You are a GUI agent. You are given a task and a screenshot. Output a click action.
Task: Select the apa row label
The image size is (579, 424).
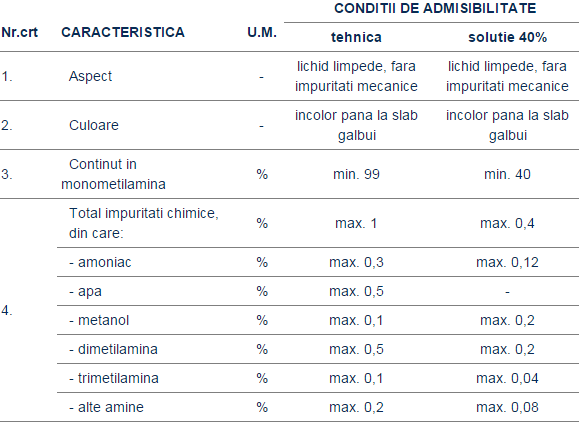(x=85, y=291)
